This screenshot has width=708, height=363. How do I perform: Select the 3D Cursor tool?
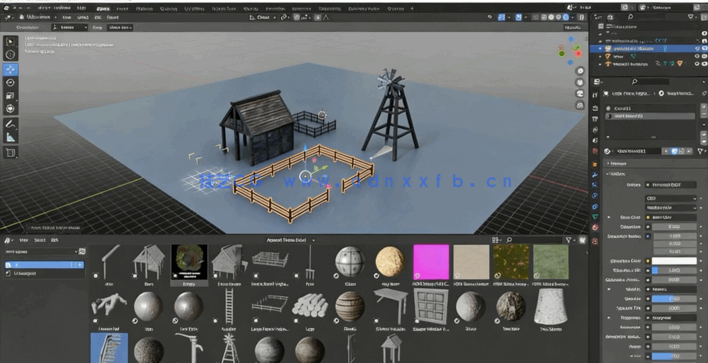click(x=11, y=55)
